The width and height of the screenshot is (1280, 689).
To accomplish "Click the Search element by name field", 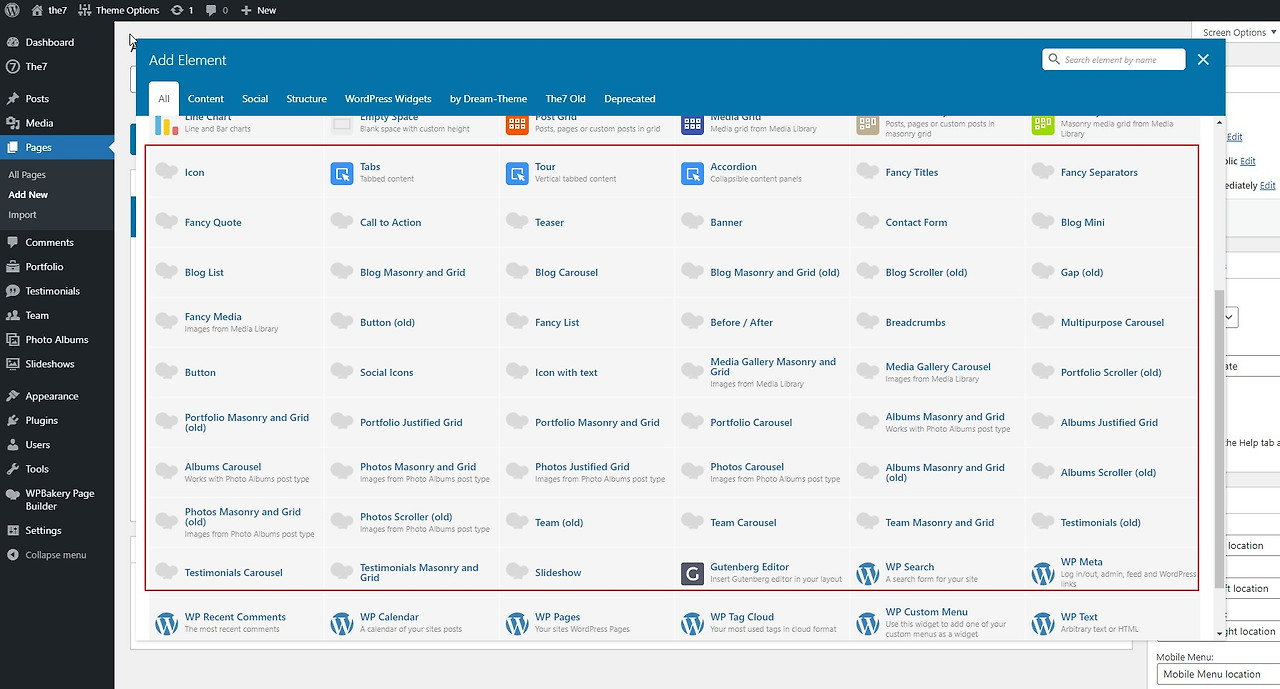I will coord(1114,60).
